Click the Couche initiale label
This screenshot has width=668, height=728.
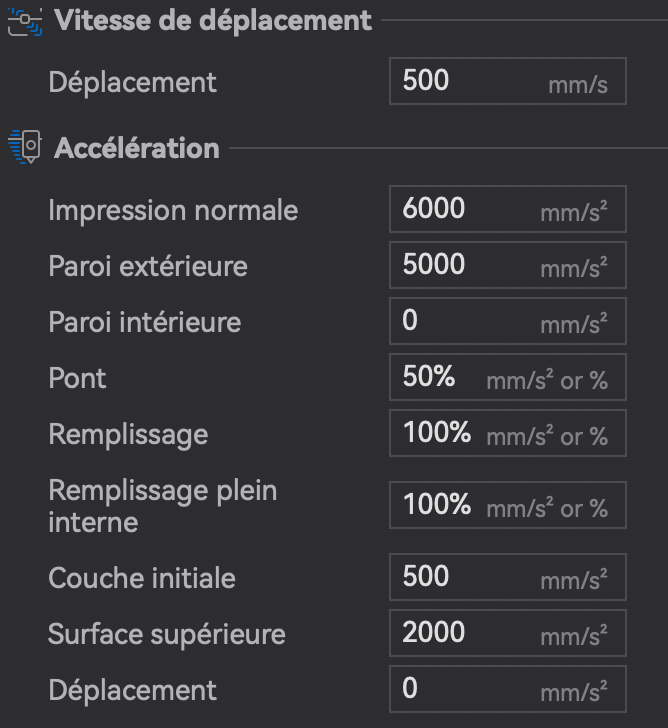pyautogui.click(x=142, y=578)
